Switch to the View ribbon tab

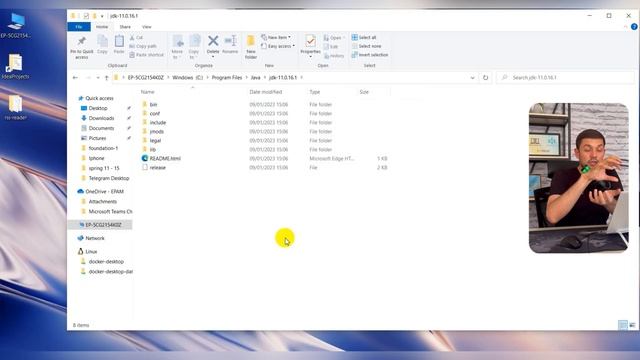[147, 27]
